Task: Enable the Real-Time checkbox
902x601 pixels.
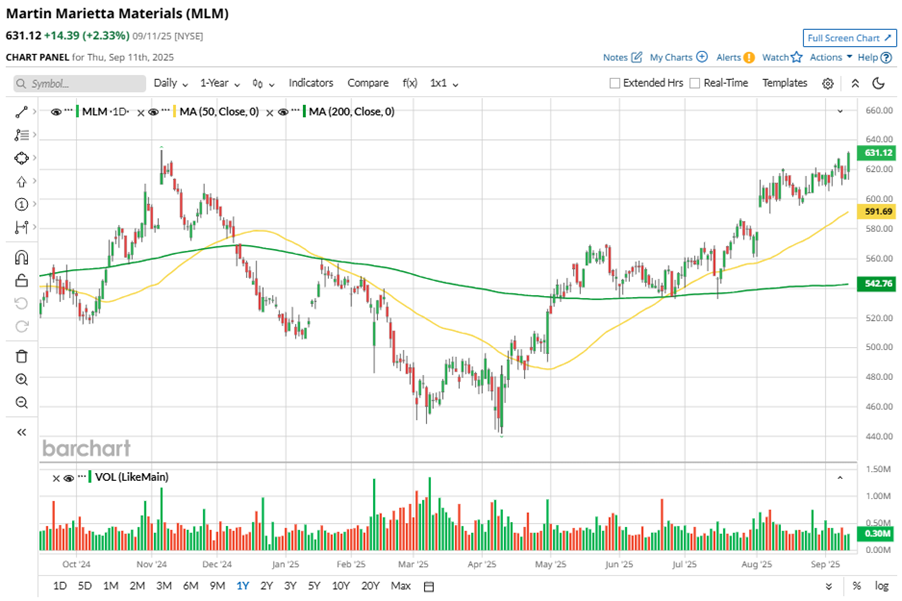Action: (x=695, y=83)
